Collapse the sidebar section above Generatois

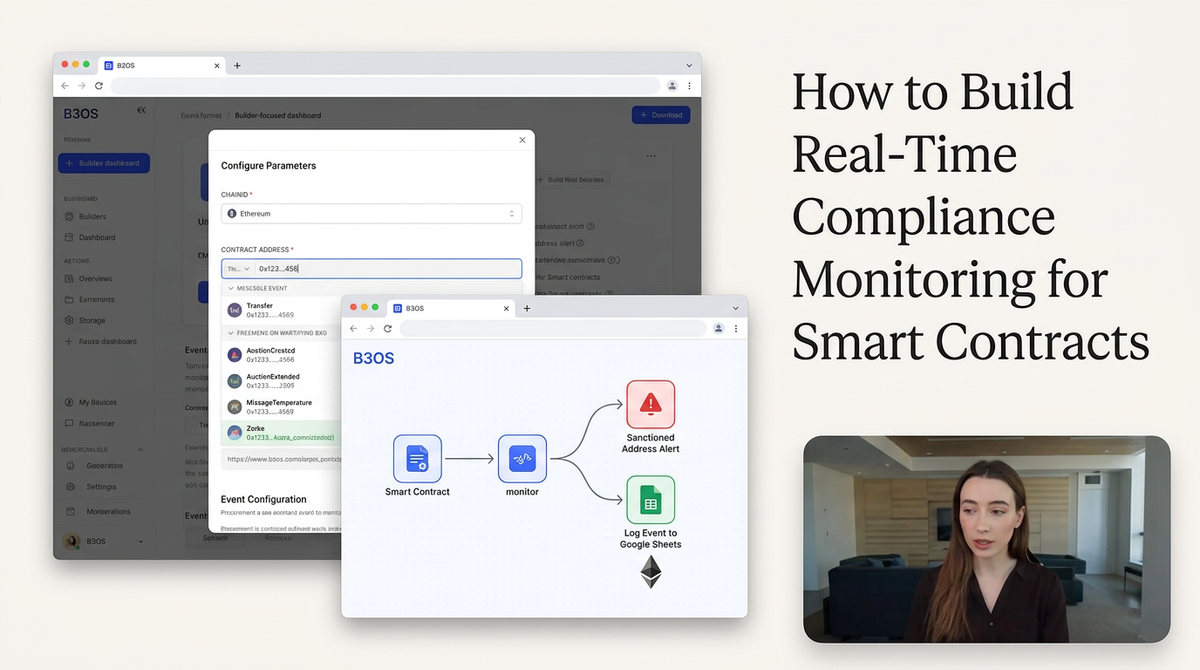(140, 450)
